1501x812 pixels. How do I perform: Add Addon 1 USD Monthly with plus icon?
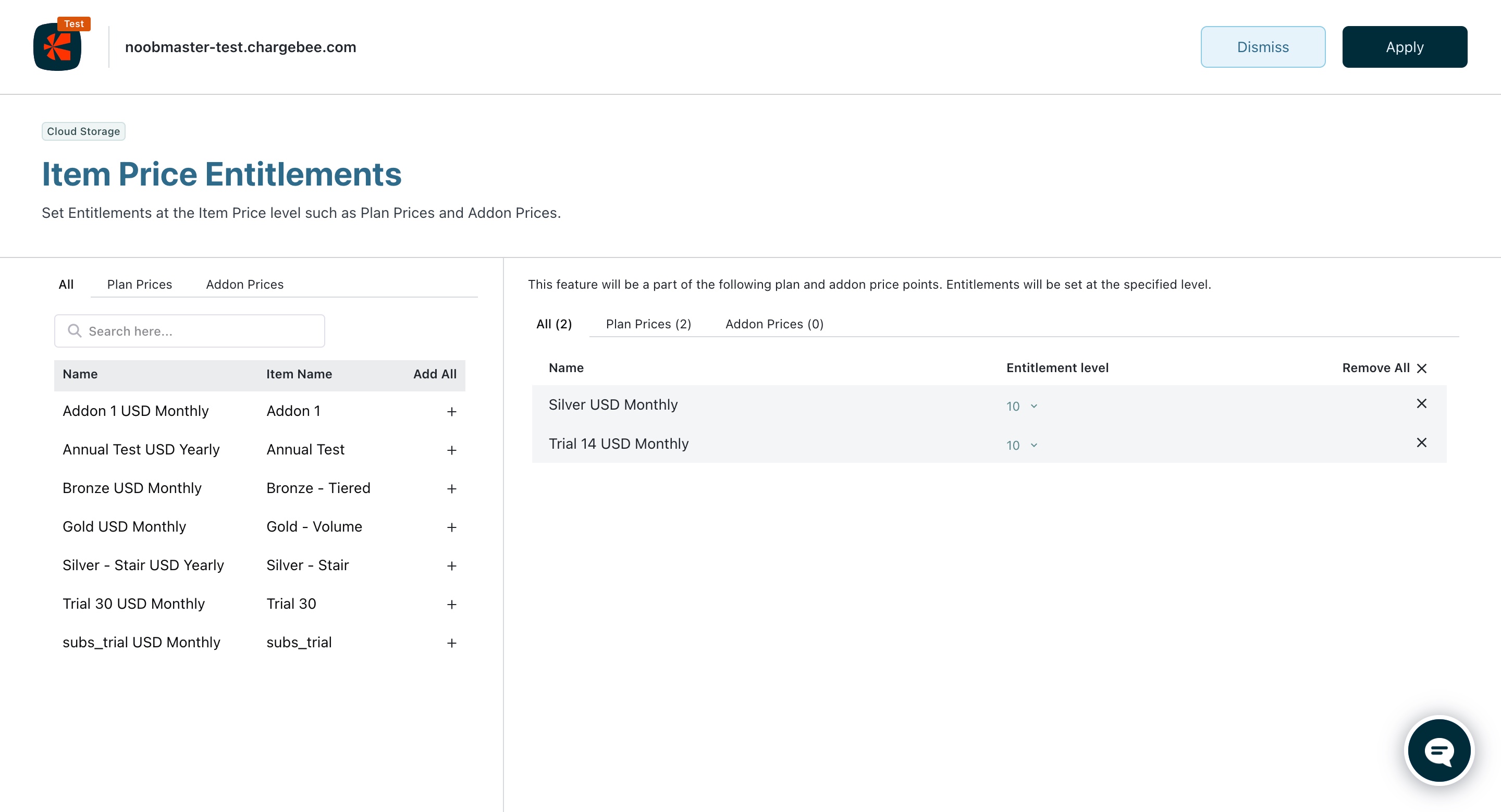pyautogui.click(x=451, y=412)
